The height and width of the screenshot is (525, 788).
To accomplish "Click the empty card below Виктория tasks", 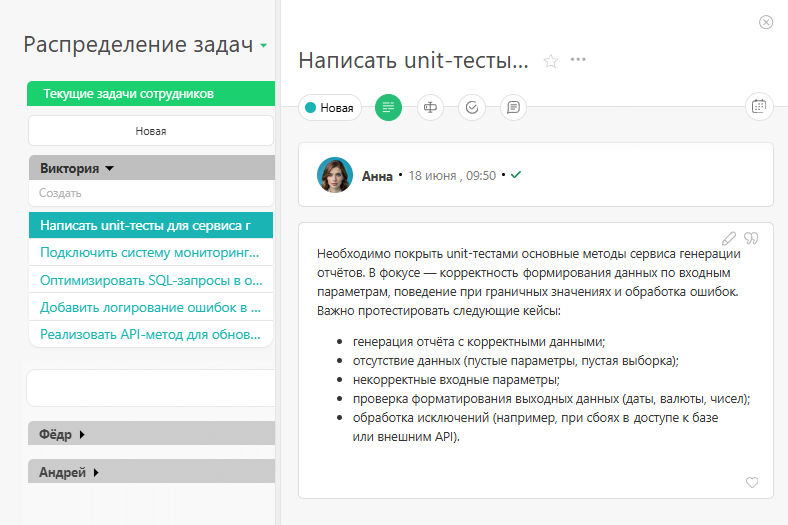I will coord(151,388).
